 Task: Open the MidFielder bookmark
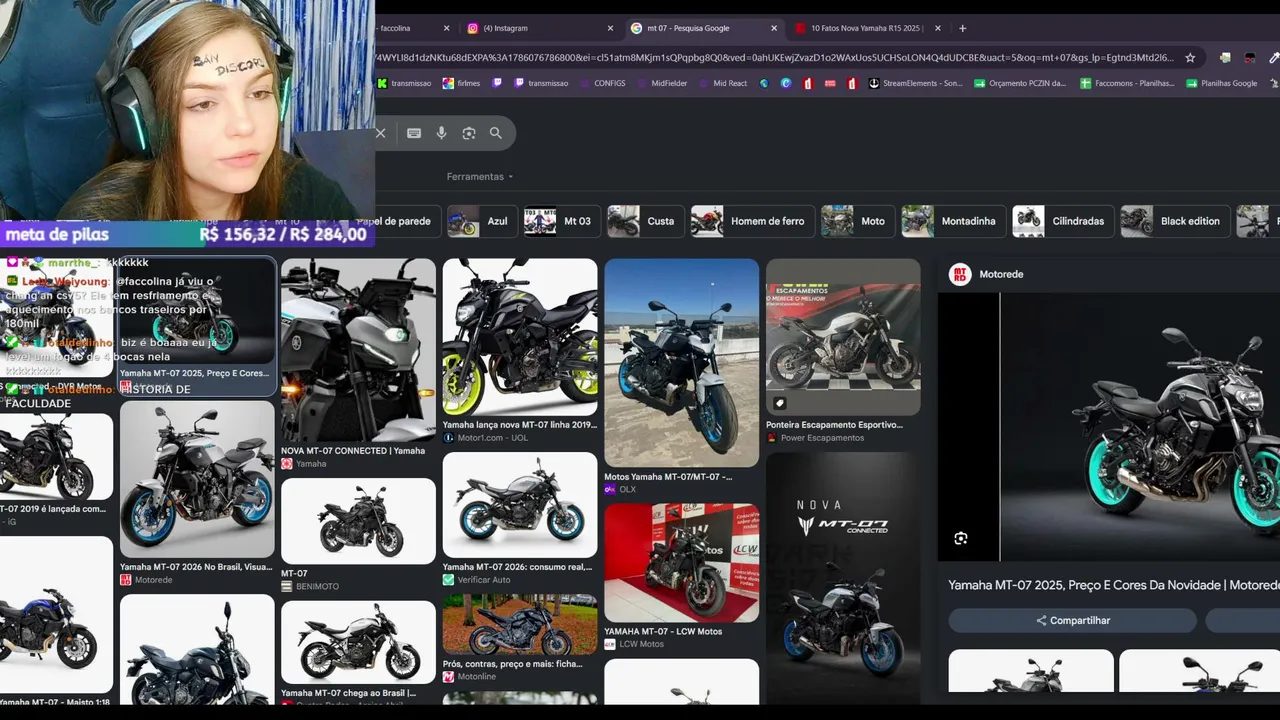(661, 83)
